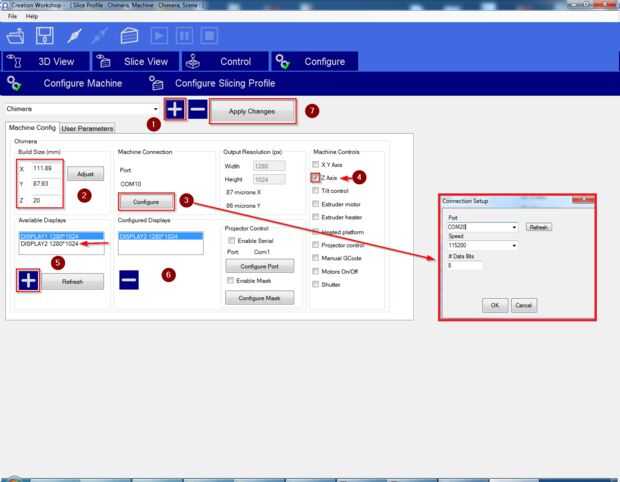Image resolution: width=620 pixels, height=482 pixels.
Task: Click the X build size field
Action: 46,168
